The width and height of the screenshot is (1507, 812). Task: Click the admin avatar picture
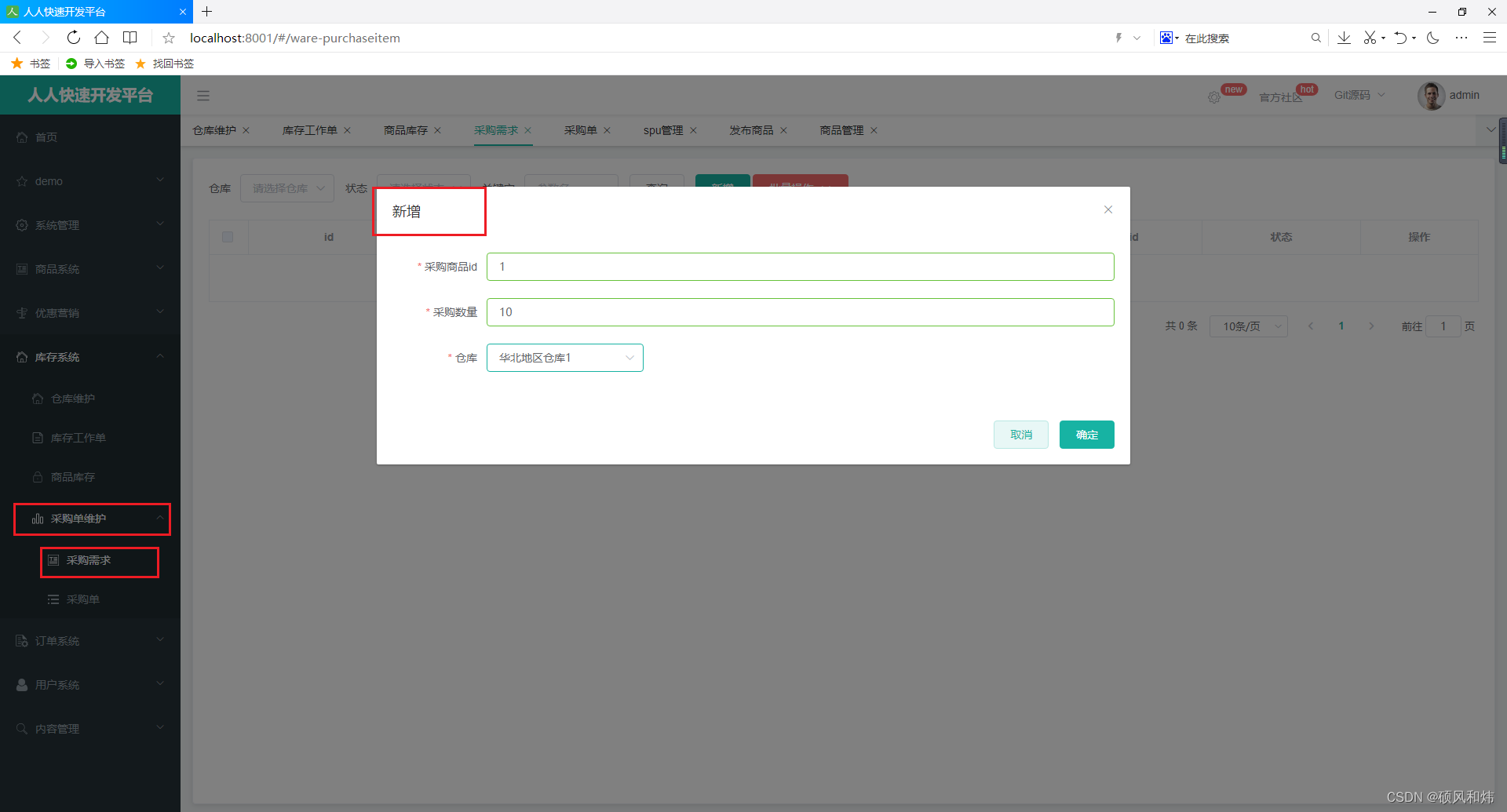point(1431,96)
